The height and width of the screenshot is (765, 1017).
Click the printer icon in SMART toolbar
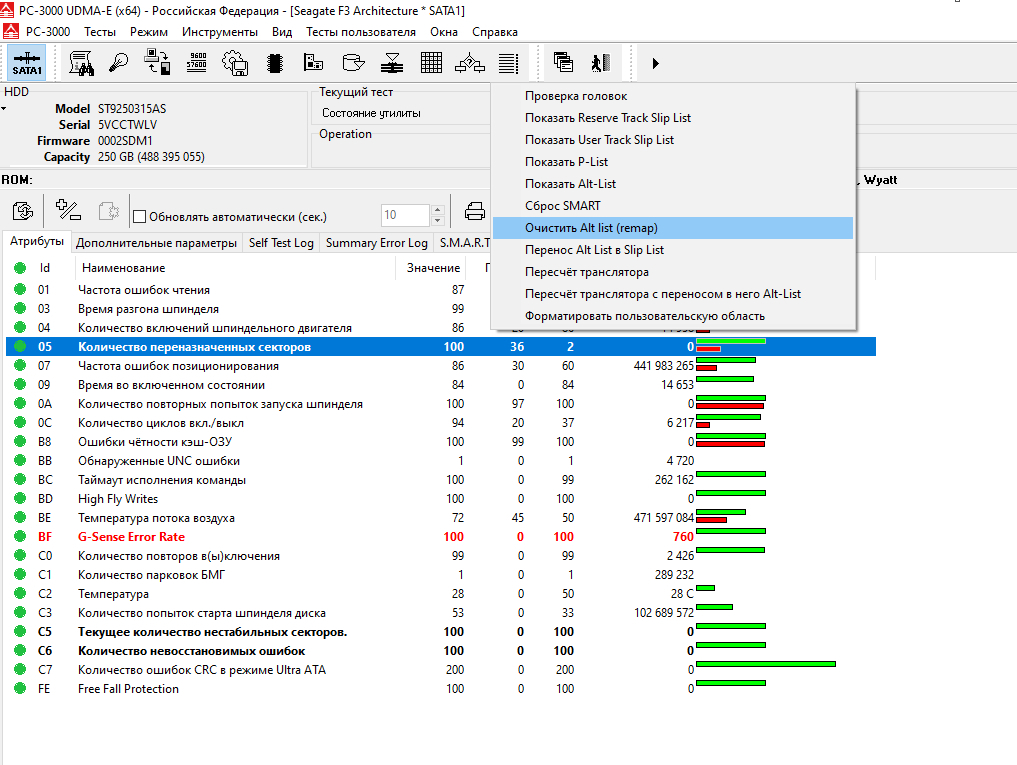pyautogui.click(x=475, y=212)
